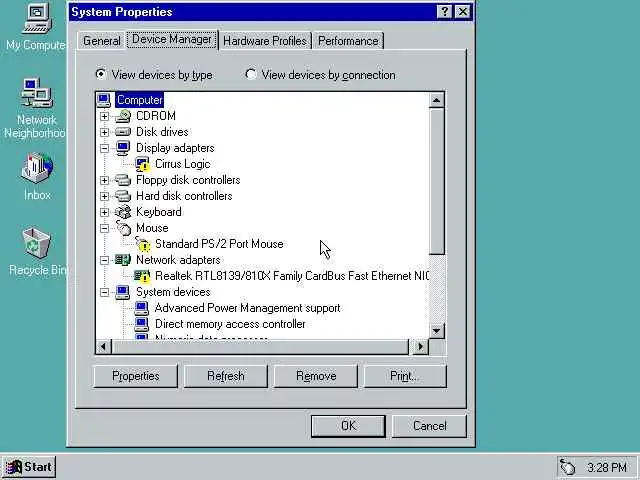The image size is (640, 480).
Task: Close the System Properties dialog
Action: point(462,12)
